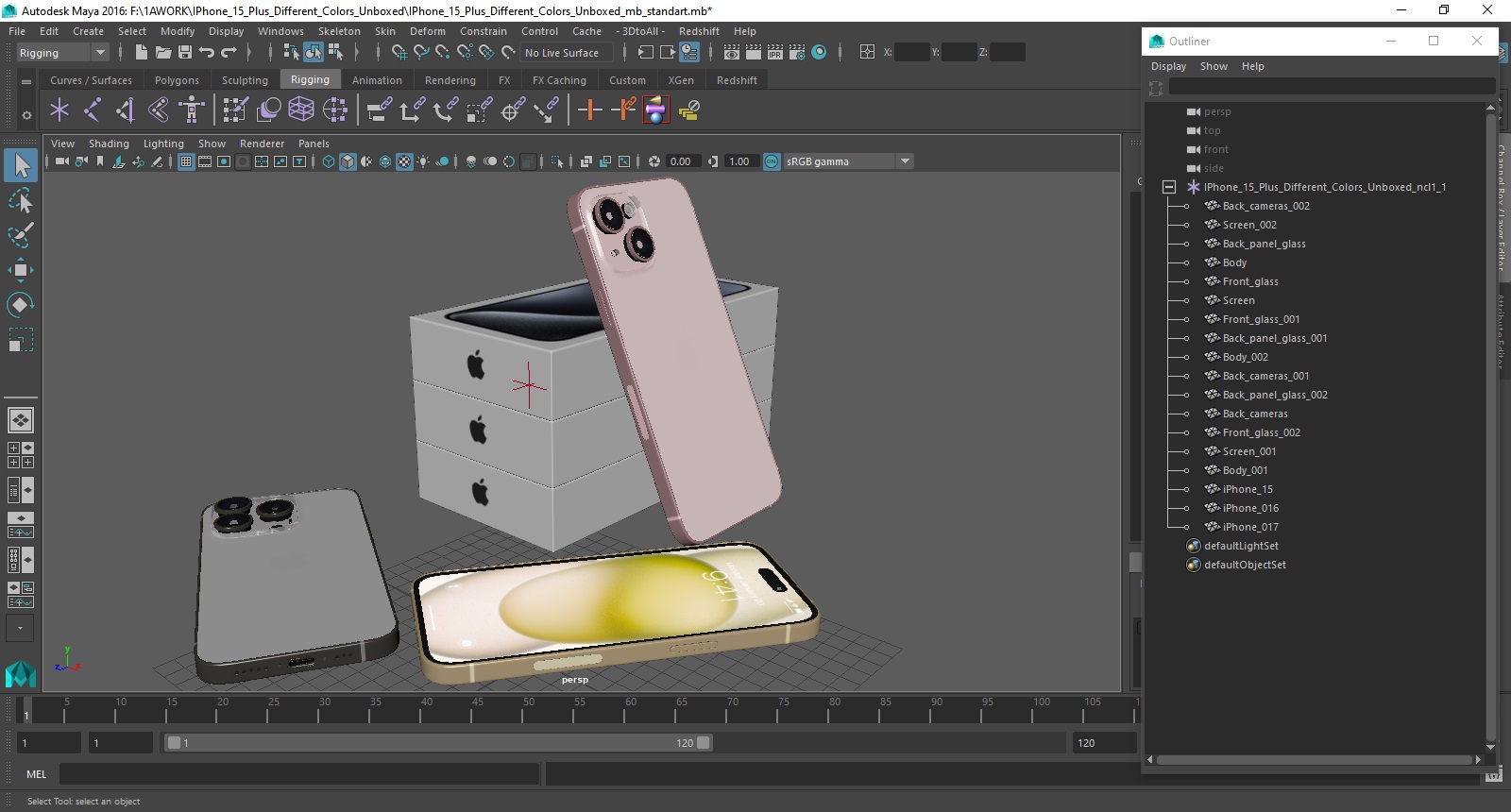Toggle textured display checker button
1511x812 pixels.
point(404,161)
